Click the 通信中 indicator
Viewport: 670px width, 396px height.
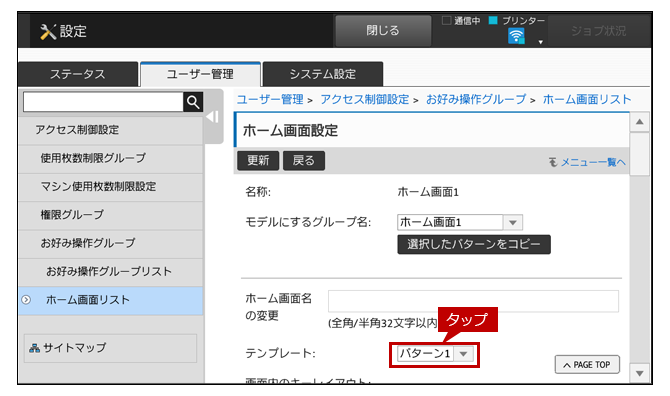click(x=461, y=21)
